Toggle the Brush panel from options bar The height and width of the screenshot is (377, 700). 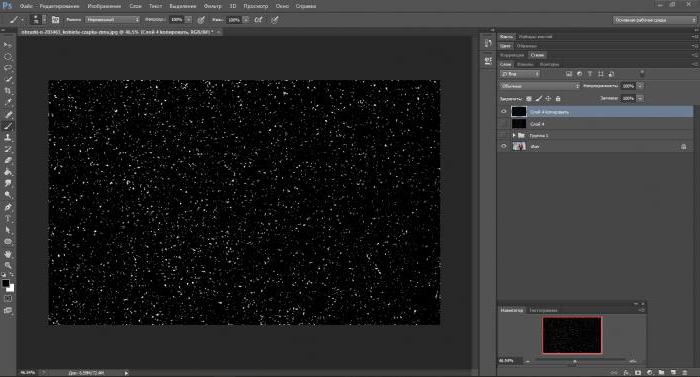click(55, 20)
